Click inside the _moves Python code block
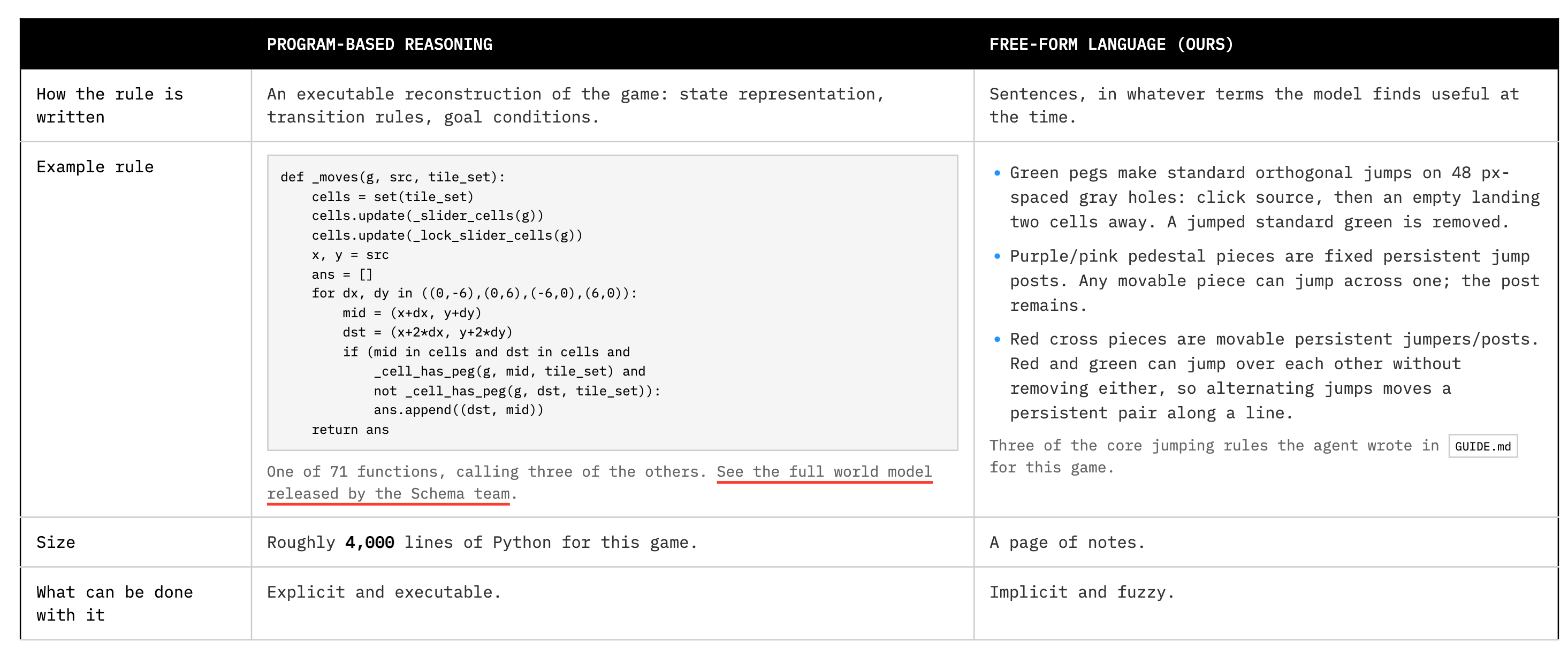The height and width of the screenshot is (657, 1568). [x=612, y=303]
